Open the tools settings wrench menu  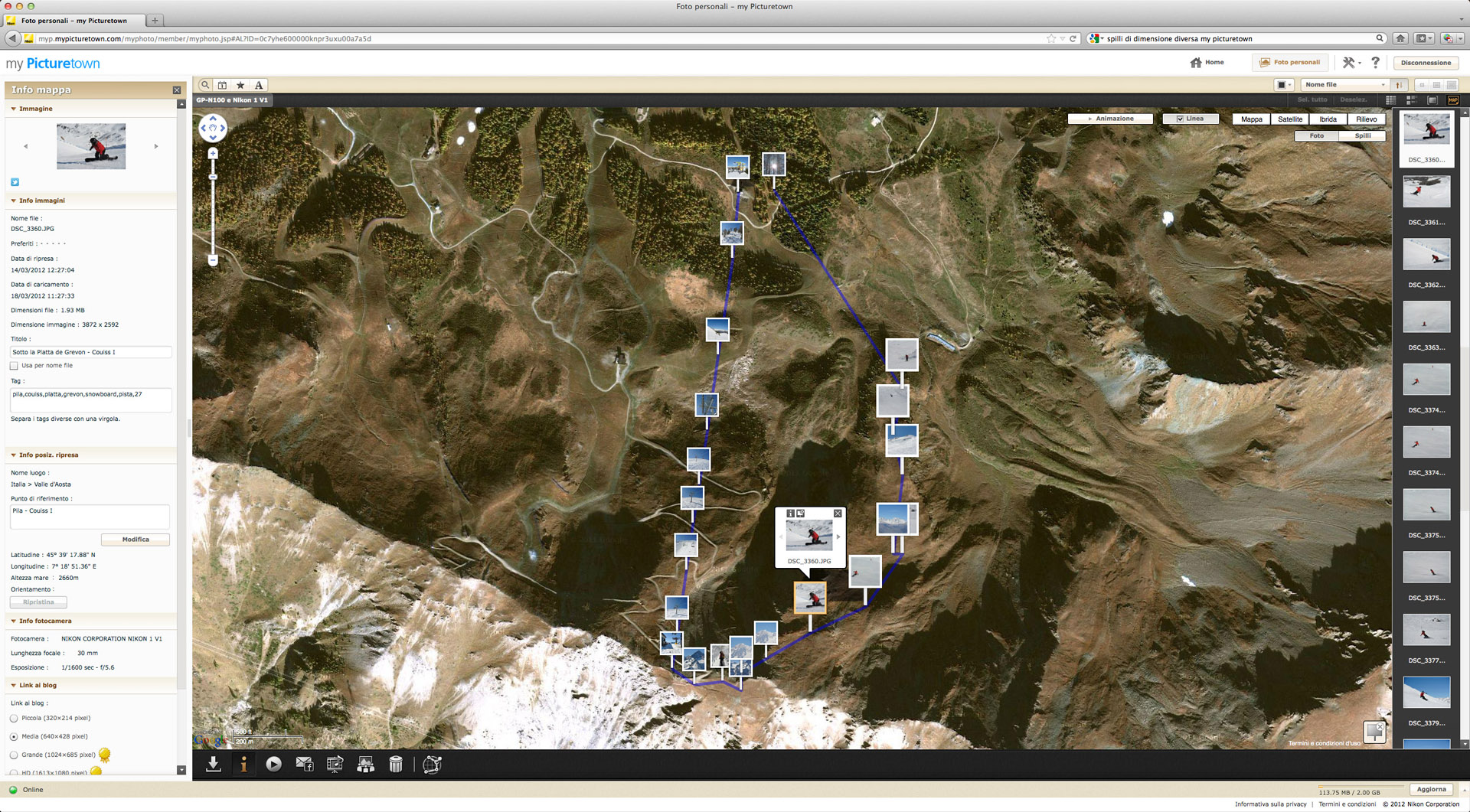(x=1351, y=63)
